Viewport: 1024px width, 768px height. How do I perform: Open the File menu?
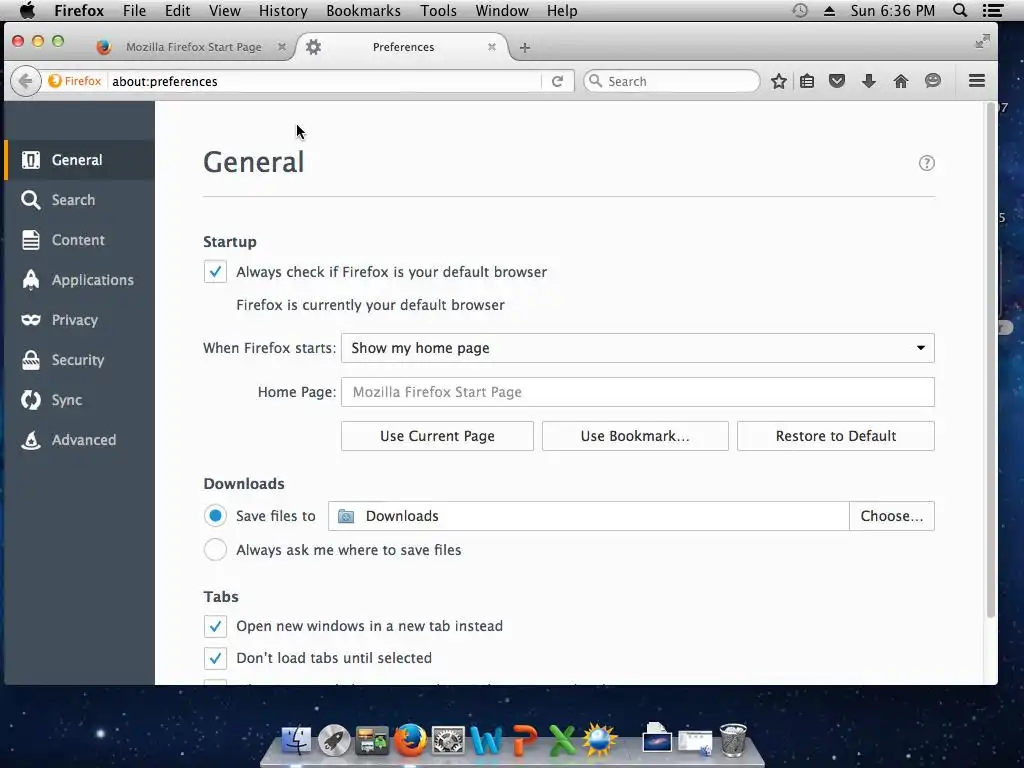[134, 10]
